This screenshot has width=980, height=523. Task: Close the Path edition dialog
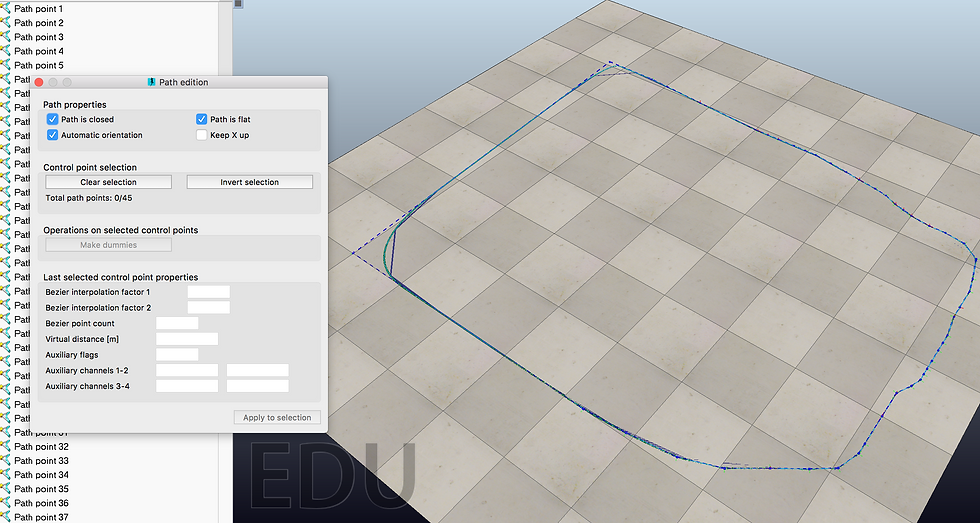pos(38,82)
